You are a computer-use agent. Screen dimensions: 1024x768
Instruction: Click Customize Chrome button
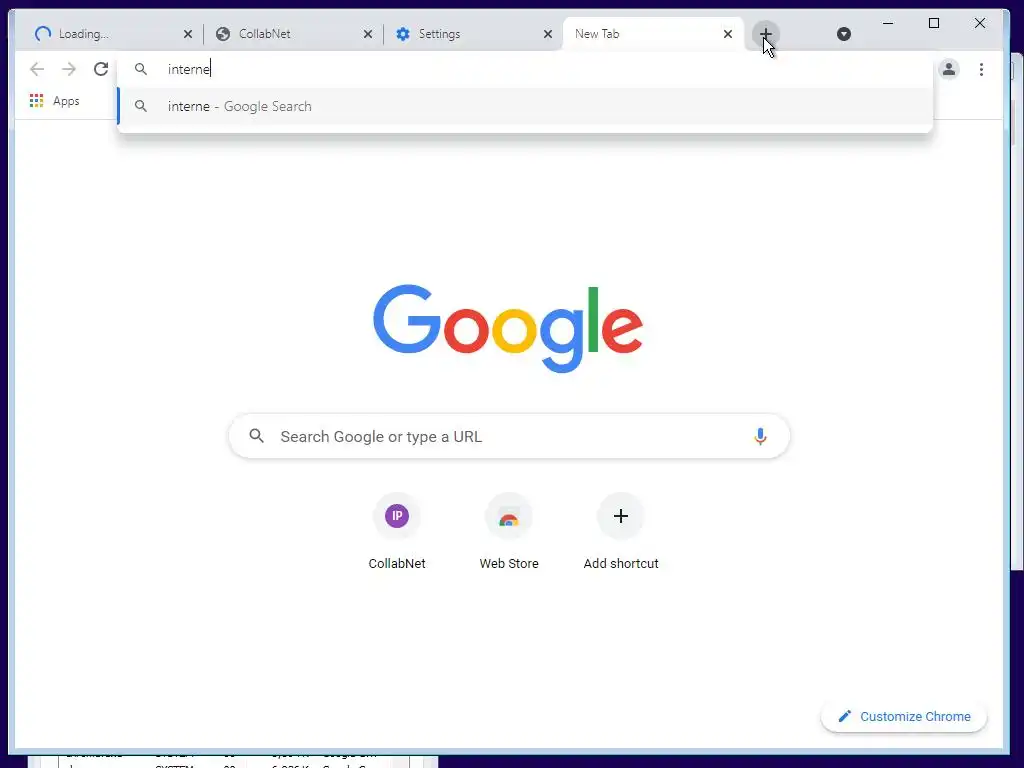904,716
